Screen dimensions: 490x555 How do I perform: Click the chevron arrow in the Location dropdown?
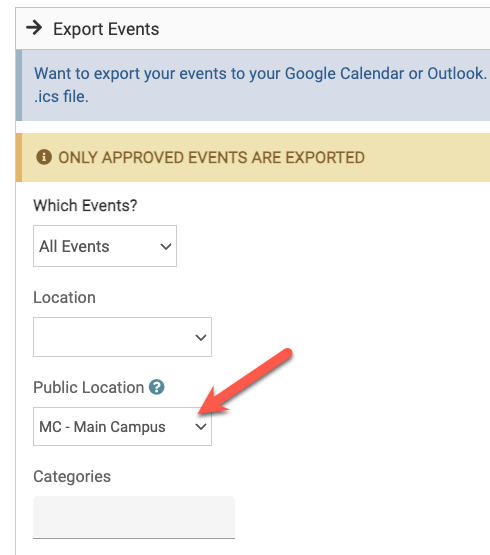click(201, 337)
